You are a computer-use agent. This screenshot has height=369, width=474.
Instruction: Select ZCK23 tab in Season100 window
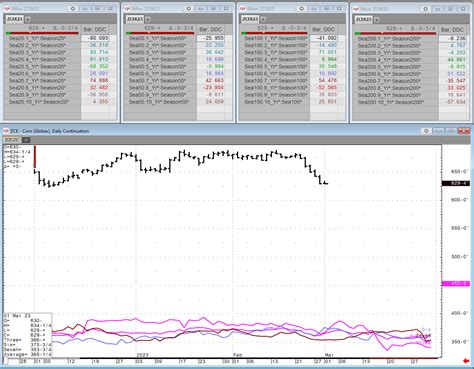[250, 19]
